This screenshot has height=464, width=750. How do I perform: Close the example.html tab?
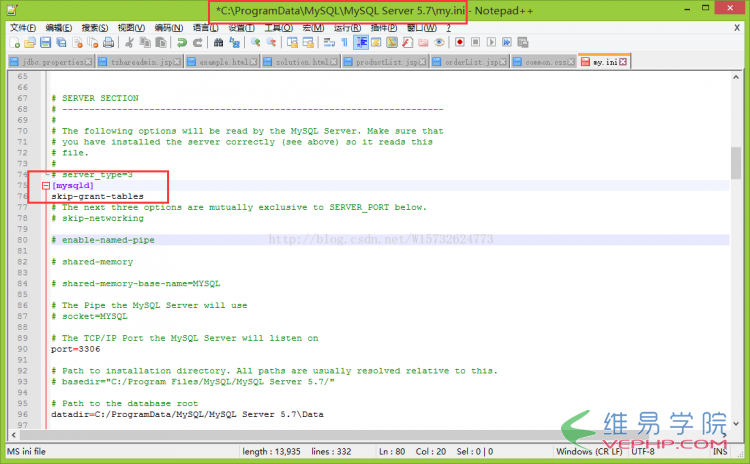pyautogui.click(x=253, y=62)
